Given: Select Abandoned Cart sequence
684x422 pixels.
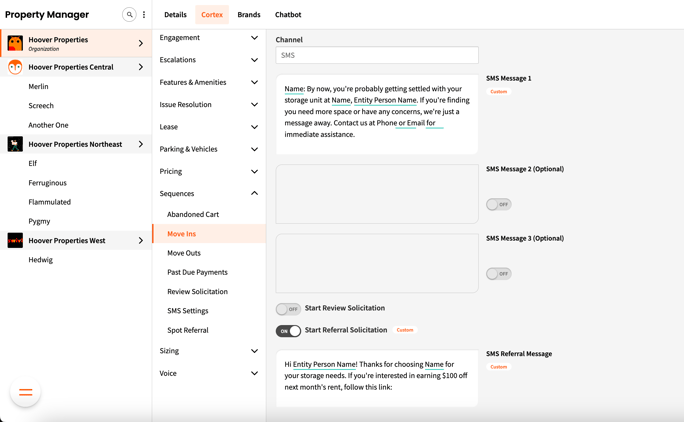Looking at the screenshot, I should click(193, 214).
